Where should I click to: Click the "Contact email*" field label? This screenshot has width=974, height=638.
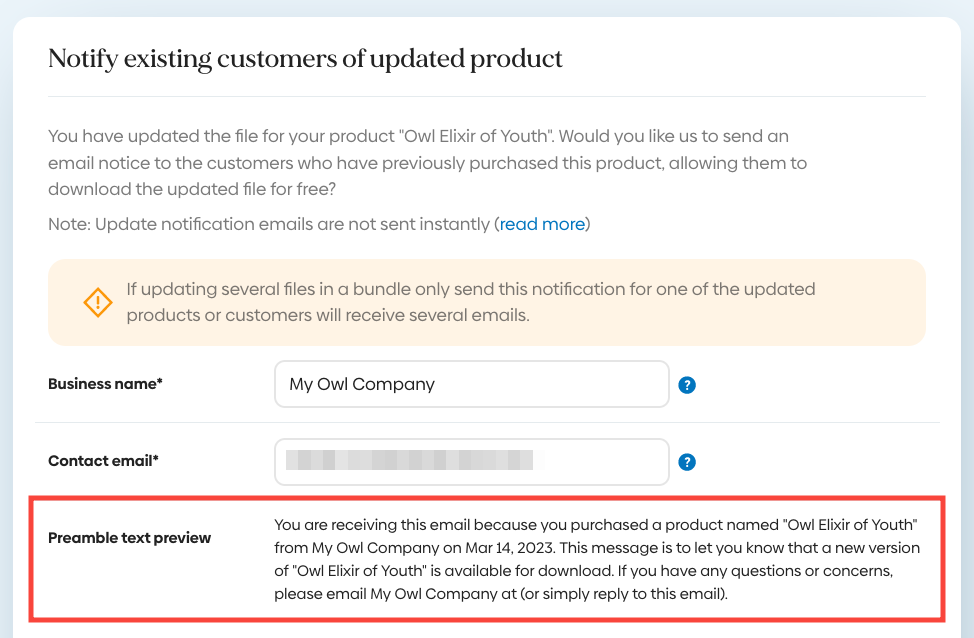point(104,461)
